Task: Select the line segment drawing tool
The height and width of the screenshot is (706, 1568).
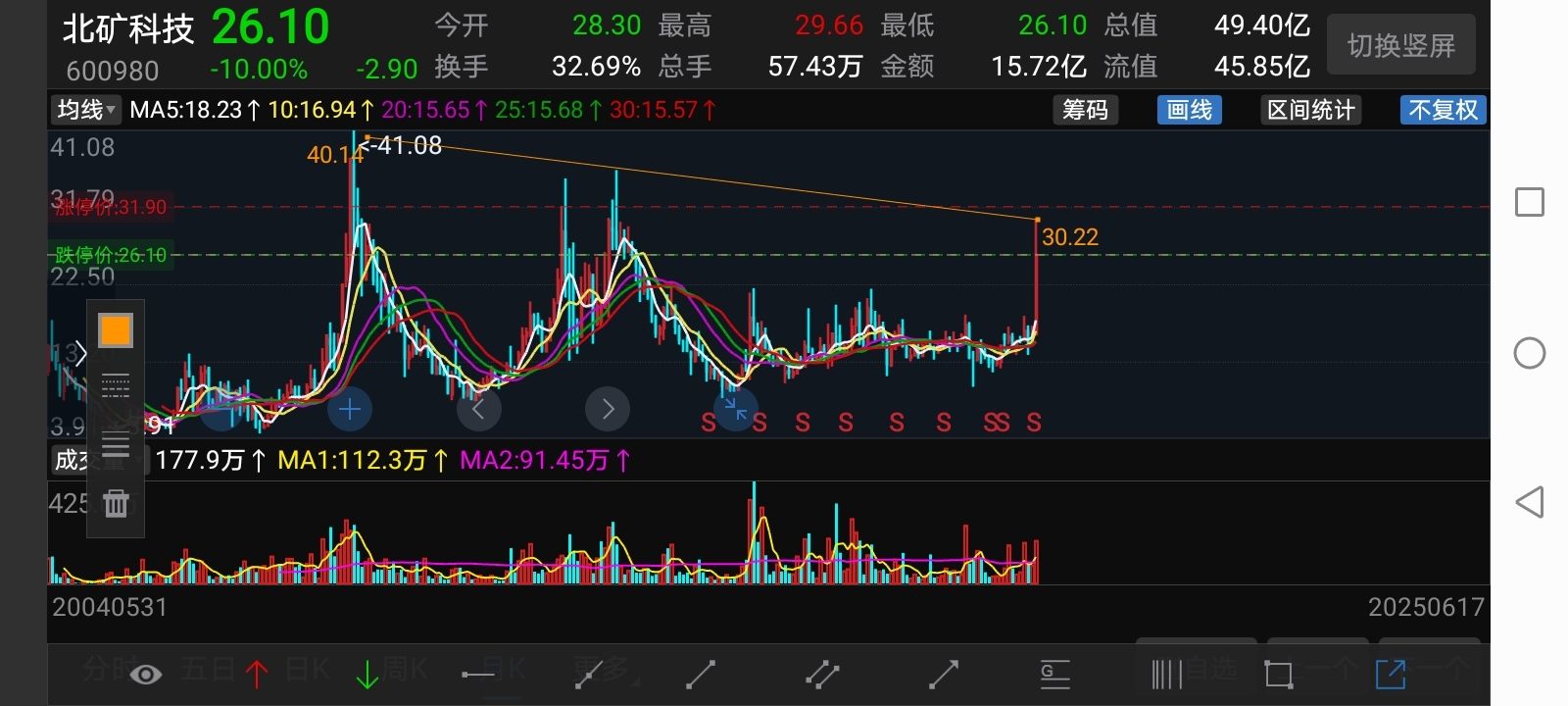Action: [x=700, y=674]
